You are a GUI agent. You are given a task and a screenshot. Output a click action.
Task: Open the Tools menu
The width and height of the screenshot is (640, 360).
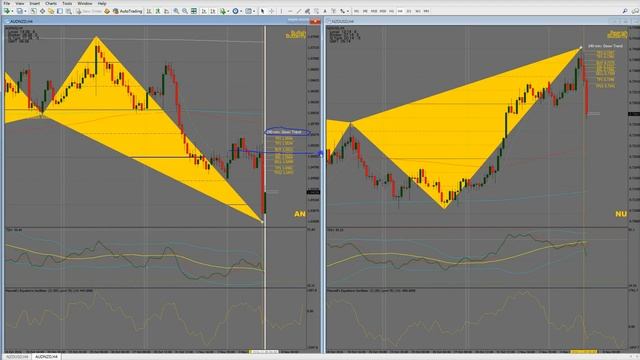(x=67, y=3)
